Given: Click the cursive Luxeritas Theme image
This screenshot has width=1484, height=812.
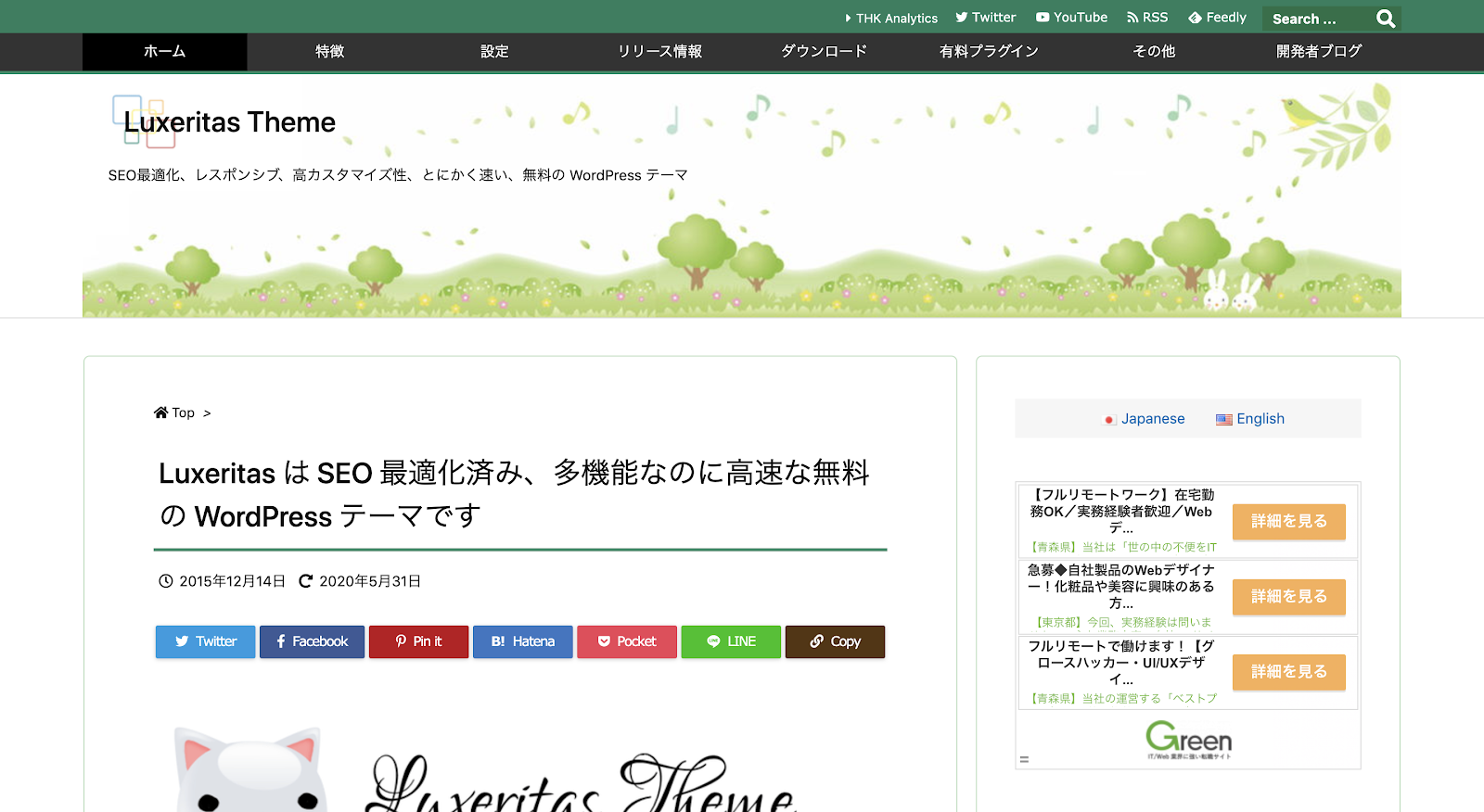Looking at the screenshot, I should click(x=580, y=783).
